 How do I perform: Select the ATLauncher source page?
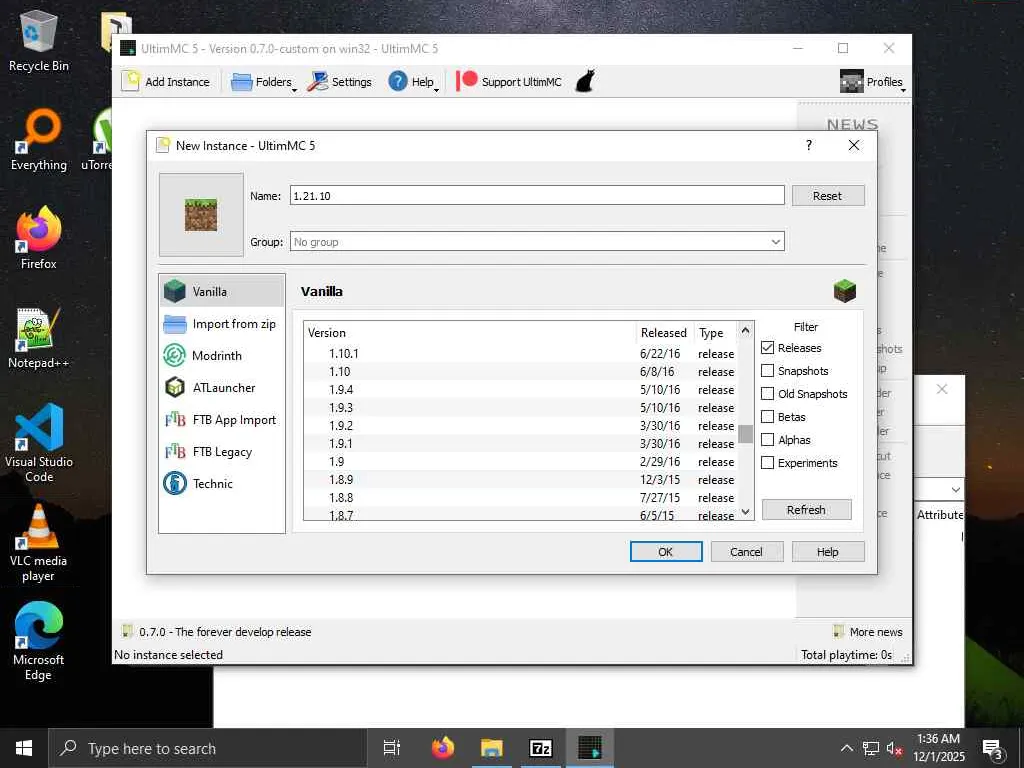(x=222, y=387)
